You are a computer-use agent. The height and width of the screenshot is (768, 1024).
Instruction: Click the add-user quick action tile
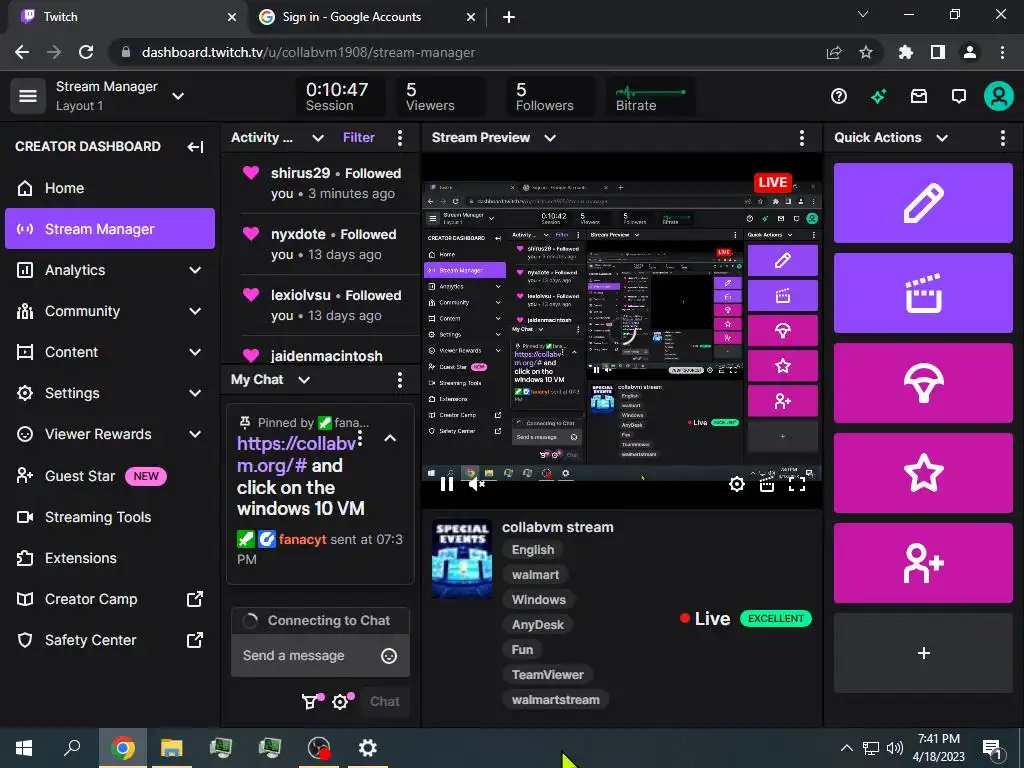tap(923, 563)
